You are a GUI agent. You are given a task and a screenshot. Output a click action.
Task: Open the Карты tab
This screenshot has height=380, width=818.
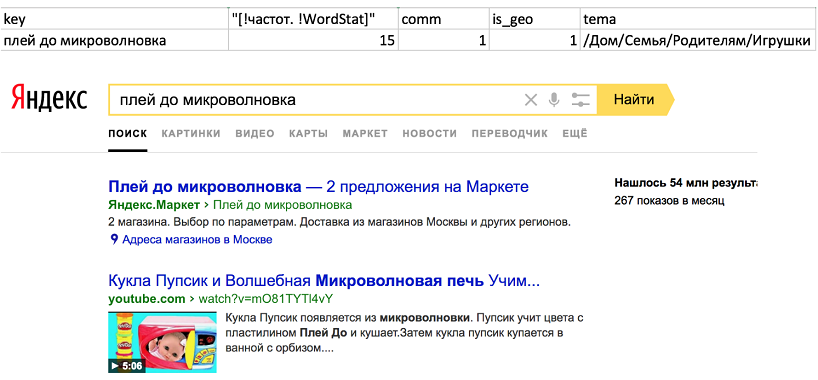pyautogui.click(x=308, y=134)
